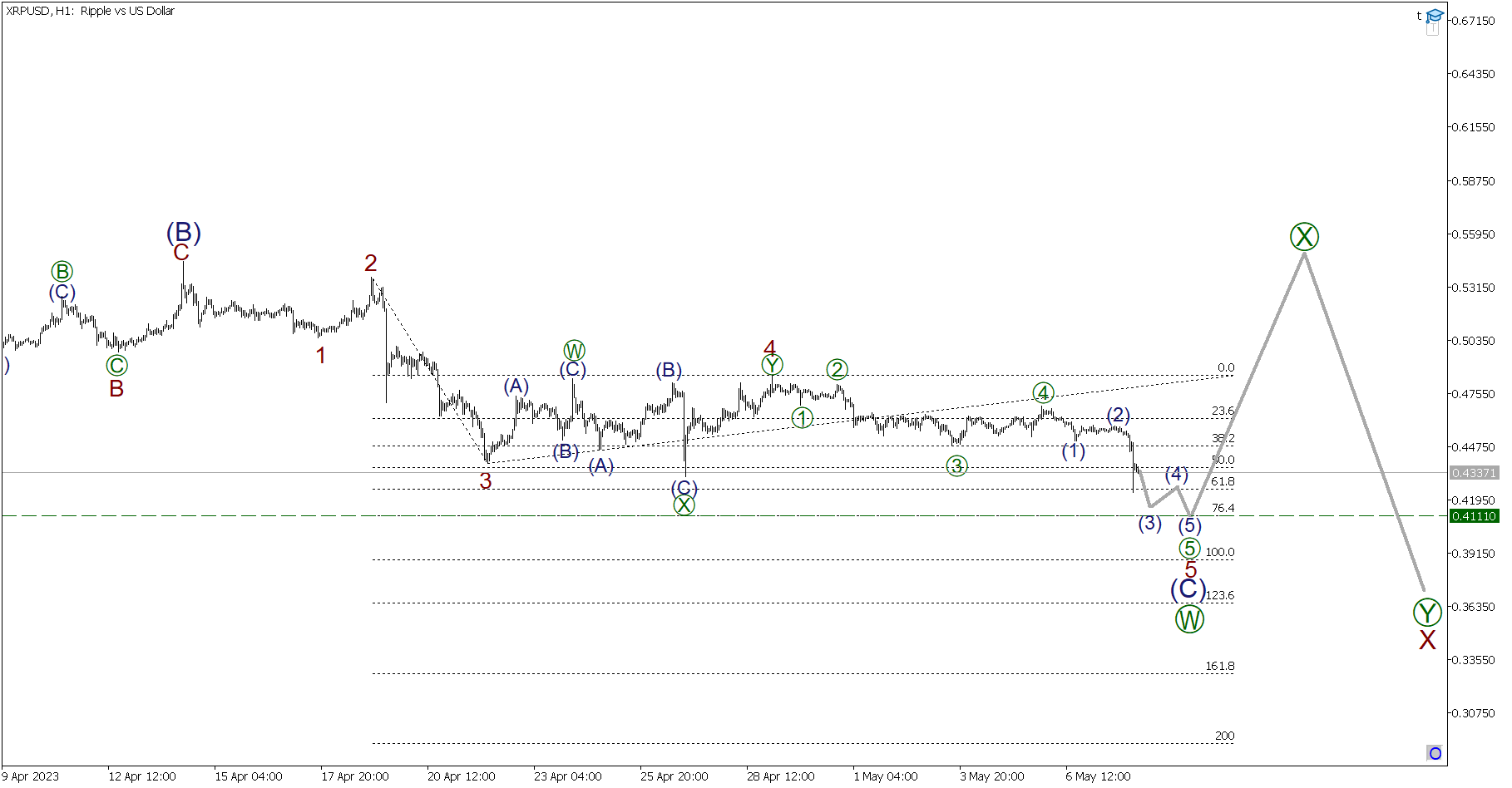Click the green circled 5 wave marker
Screen dimensions: 1512x788
(x=1189, y=549)
